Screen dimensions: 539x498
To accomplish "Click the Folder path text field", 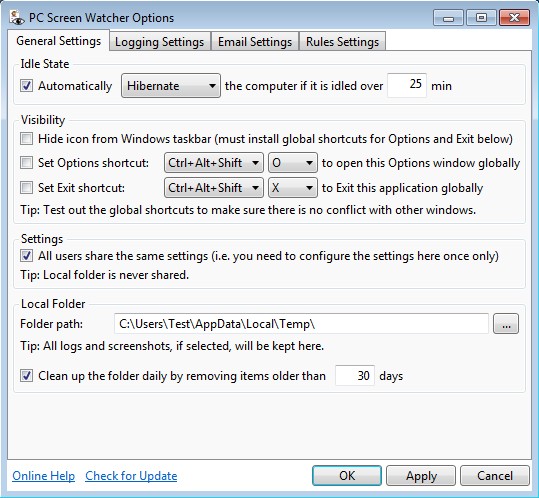I will (x=301, y=323).
